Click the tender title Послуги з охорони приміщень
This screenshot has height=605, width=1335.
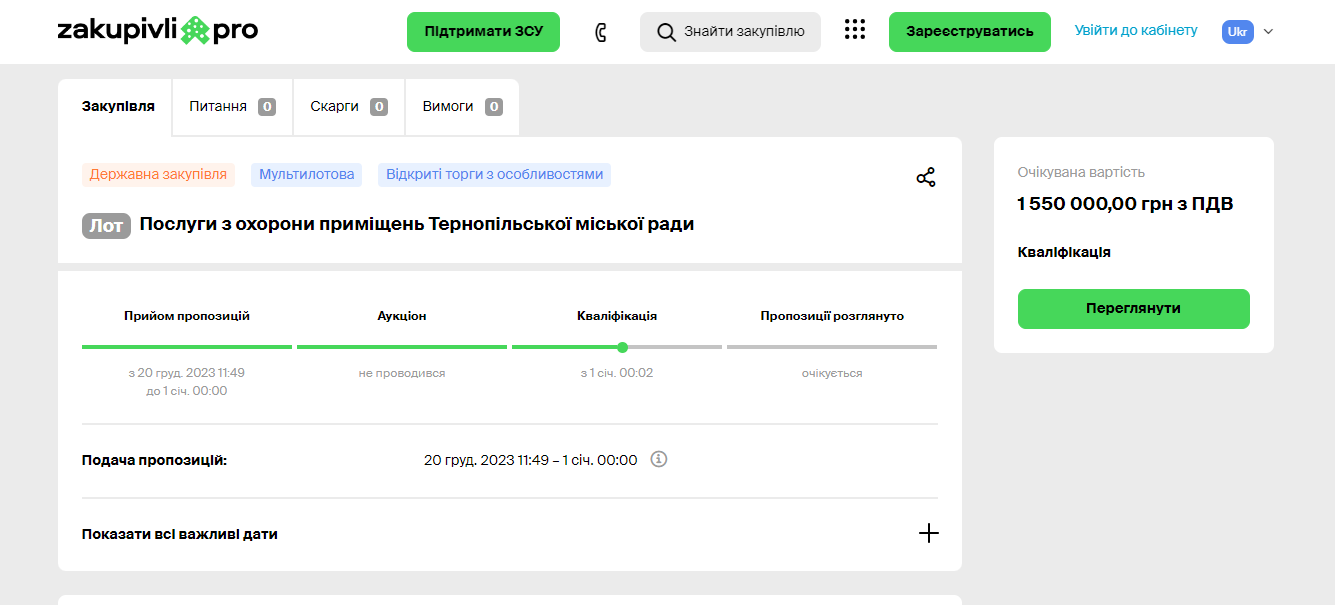pyautogui.click(x=417, y=224)
